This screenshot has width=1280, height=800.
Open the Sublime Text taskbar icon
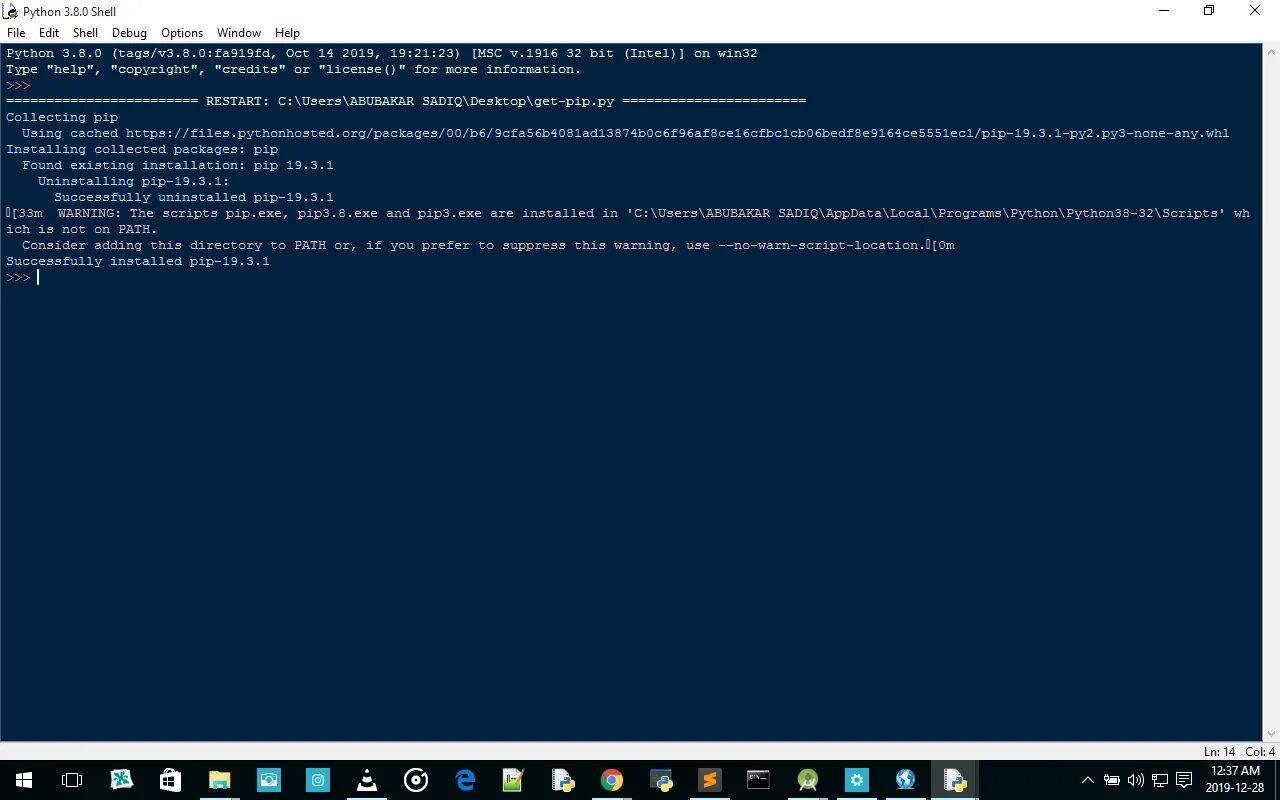710,780
